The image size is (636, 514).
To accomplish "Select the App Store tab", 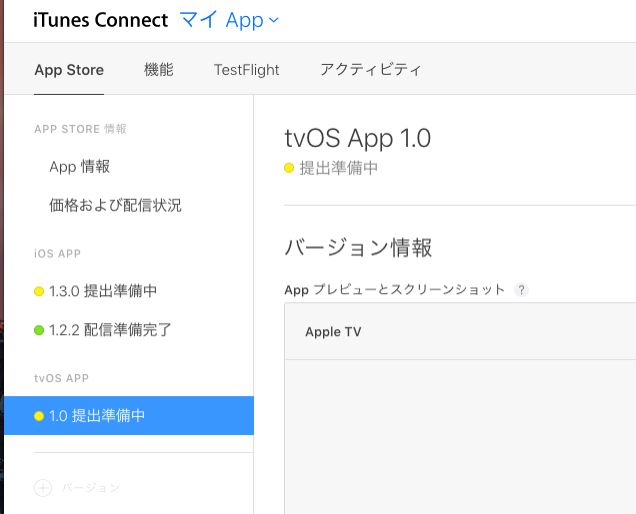I will pyautogui.click(x=69, y=70).
